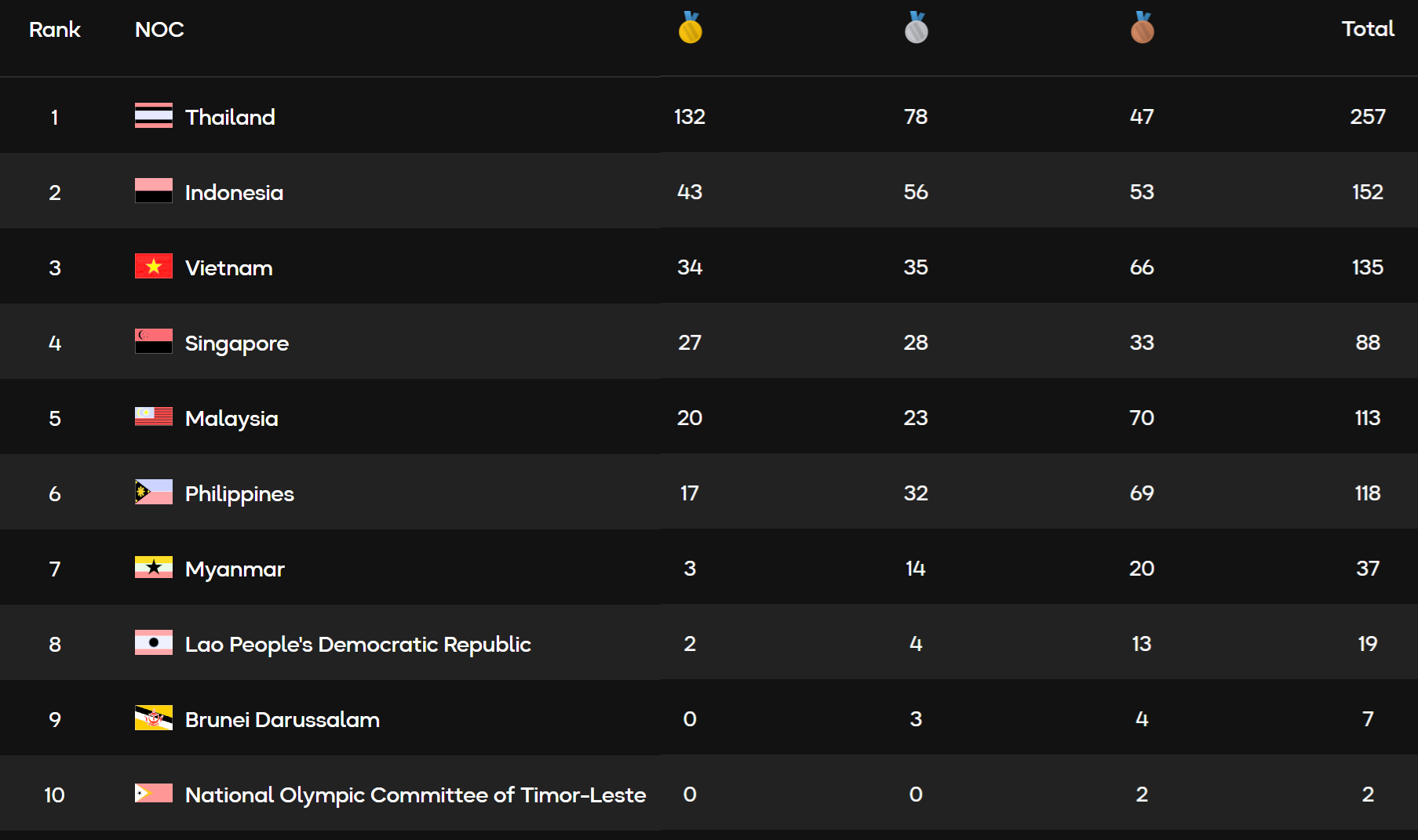Click Thailand's total medal count 257
1418x840 pixels.
1367,117
